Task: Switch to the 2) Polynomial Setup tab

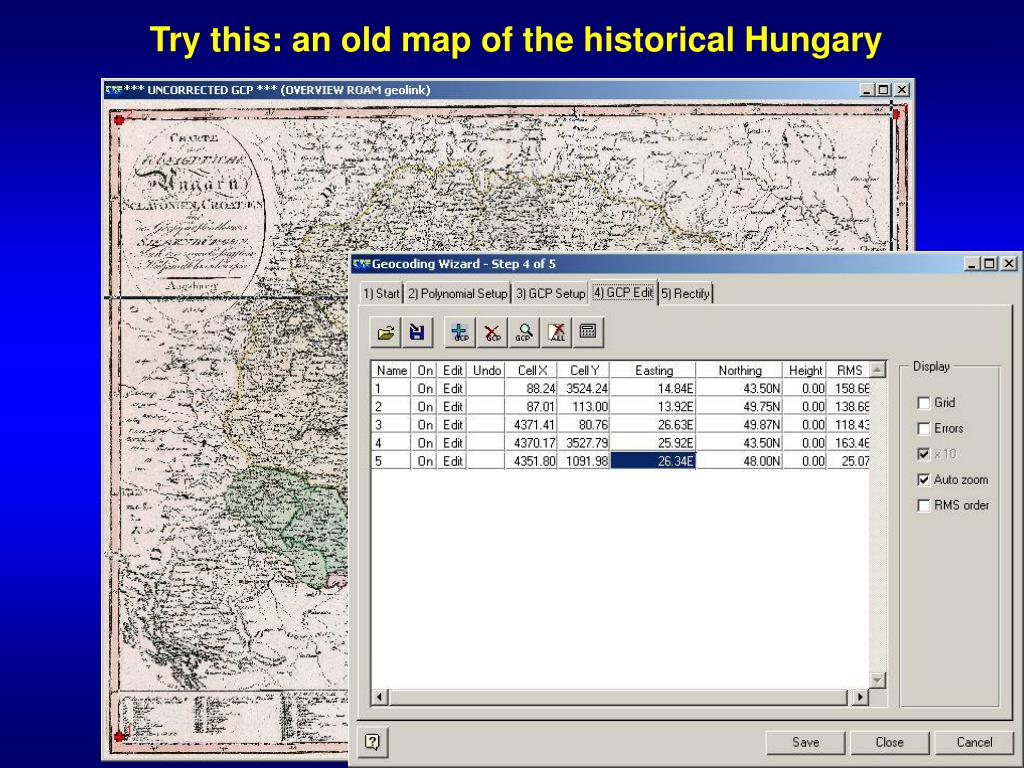Action: pos(457,294)
